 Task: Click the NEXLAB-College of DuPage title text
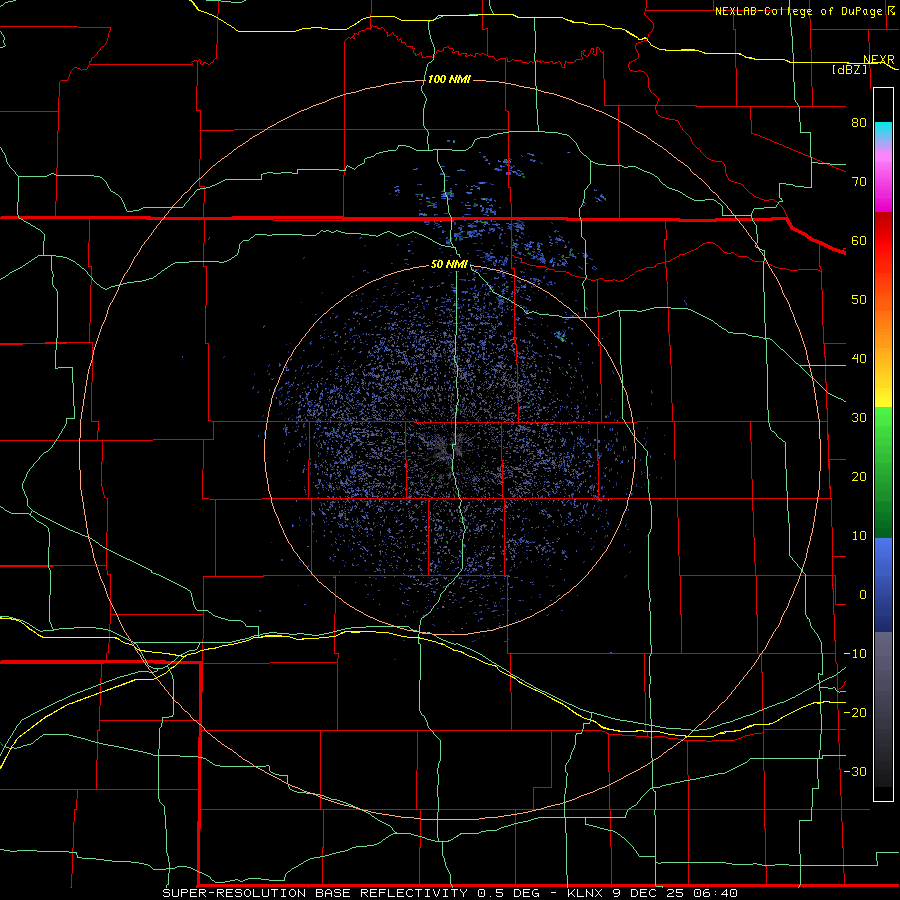point(798,11)
